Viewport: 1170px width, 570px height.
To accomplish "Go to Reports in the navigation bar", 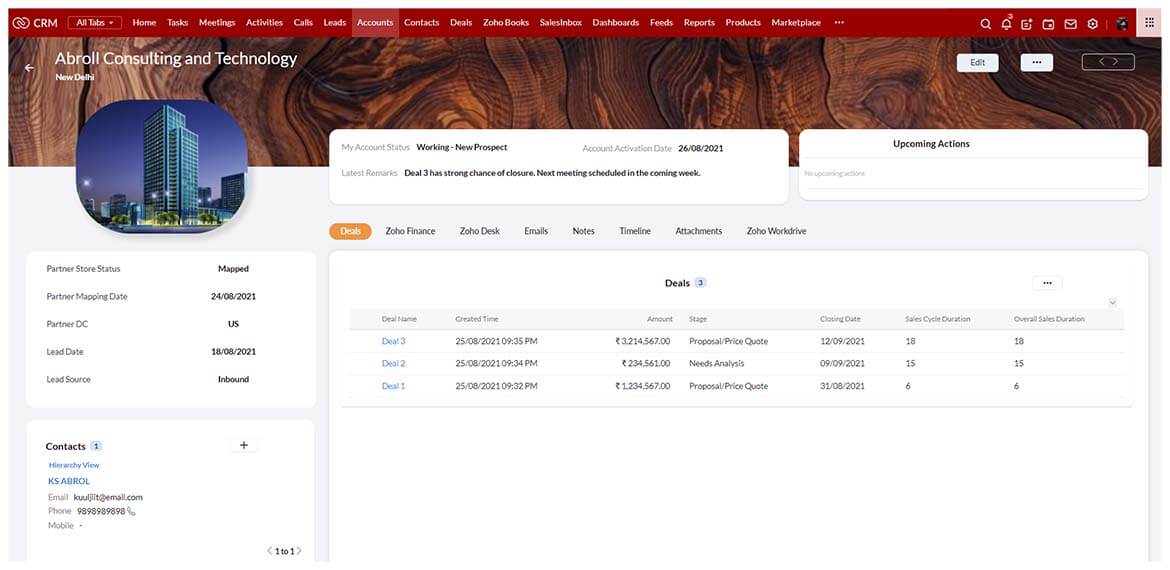I will point(699,22).
